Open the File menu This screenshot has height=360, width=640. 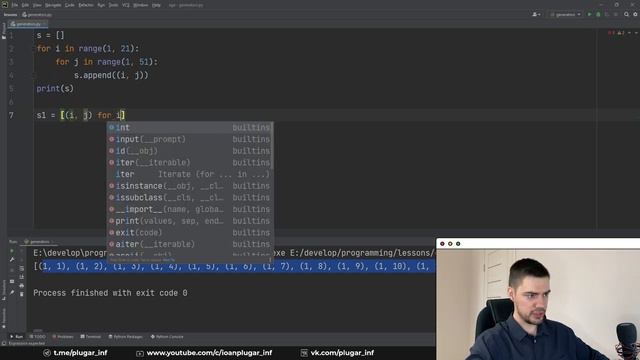pos(15,5)
